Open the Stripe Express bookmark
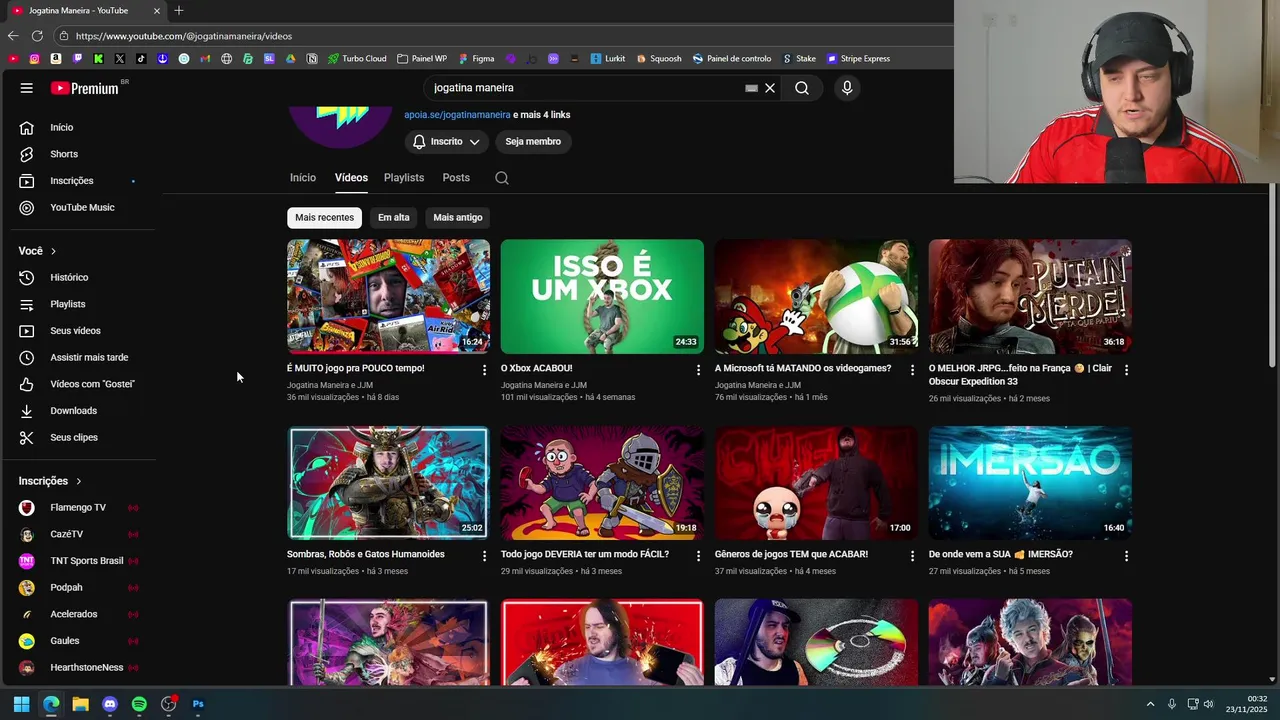The width and height of the screenshot is (1280, 720). (858, 59)
